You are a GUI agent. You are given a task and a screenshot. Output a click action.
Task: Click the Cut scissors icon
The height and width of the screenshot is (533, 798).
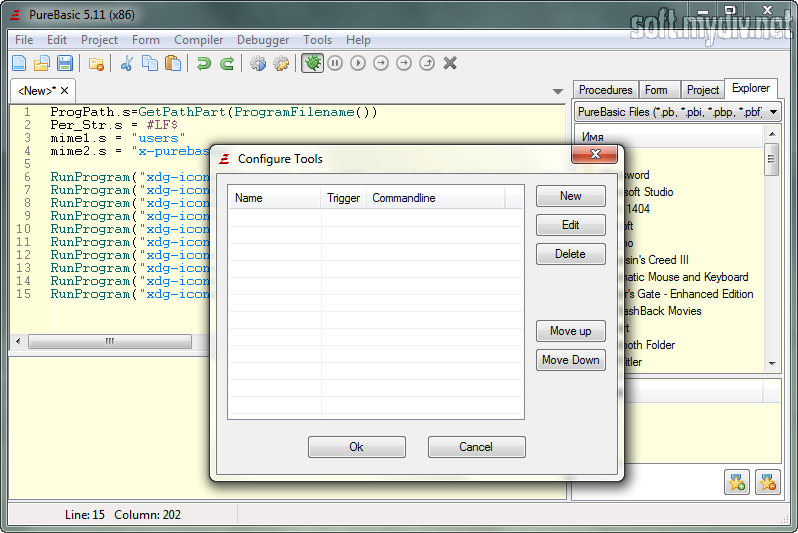(x=127, y=63)
